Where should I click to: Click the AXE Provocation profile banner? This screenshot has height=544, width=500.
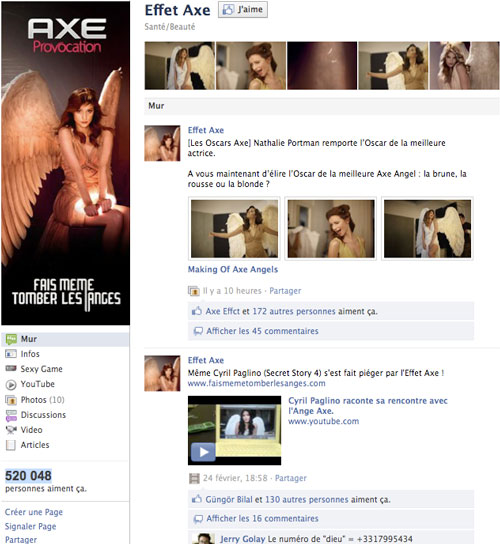coord(66,163)
